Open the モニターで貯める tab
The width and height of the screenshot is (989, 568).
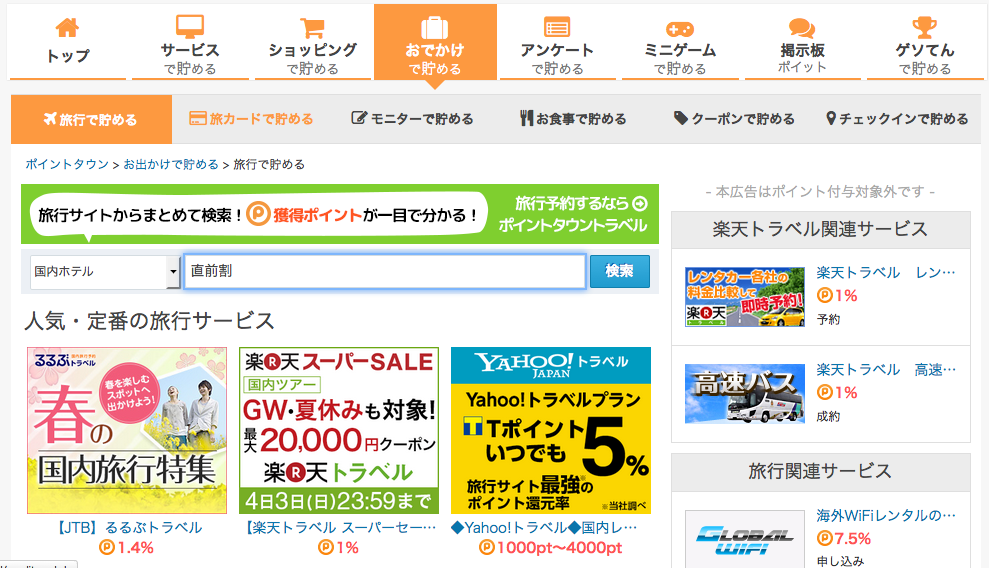413,119
